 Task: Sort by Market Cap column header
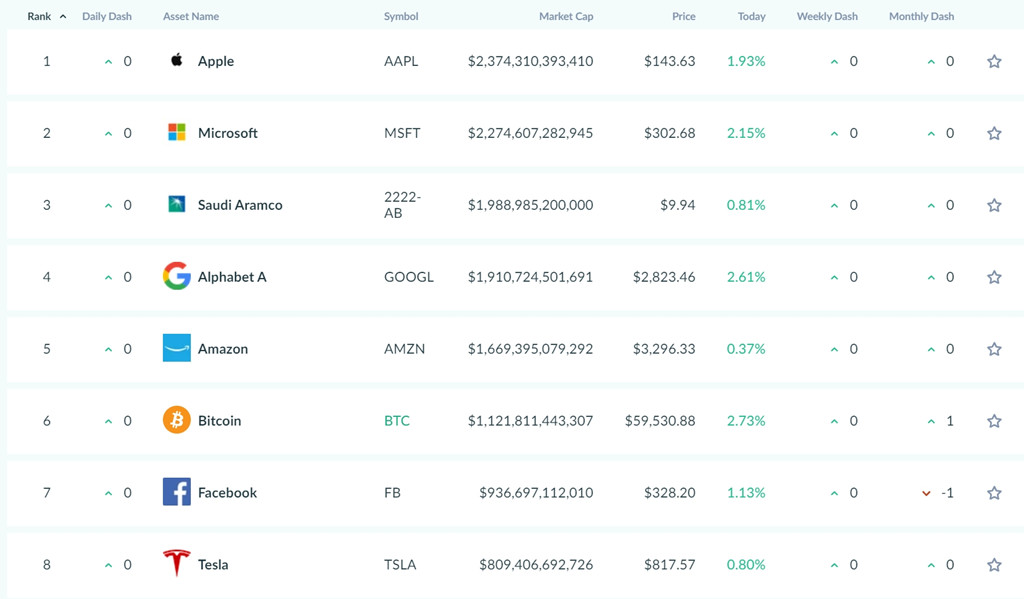pyautogui.click(x=566, y=16)
